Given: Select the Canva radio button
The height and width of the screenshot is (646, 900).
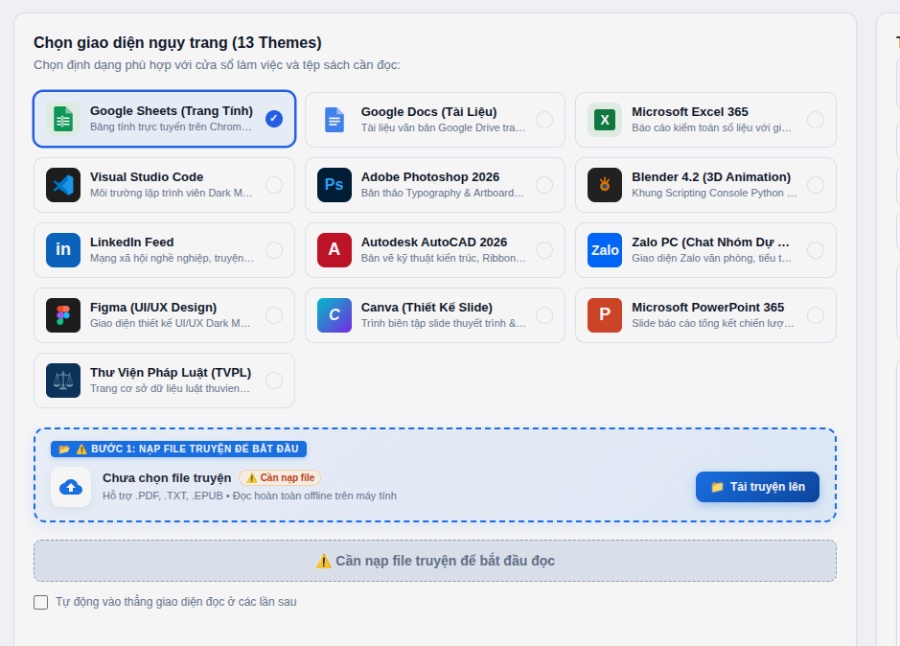Looking at the screenshot, I should point(544,315).
